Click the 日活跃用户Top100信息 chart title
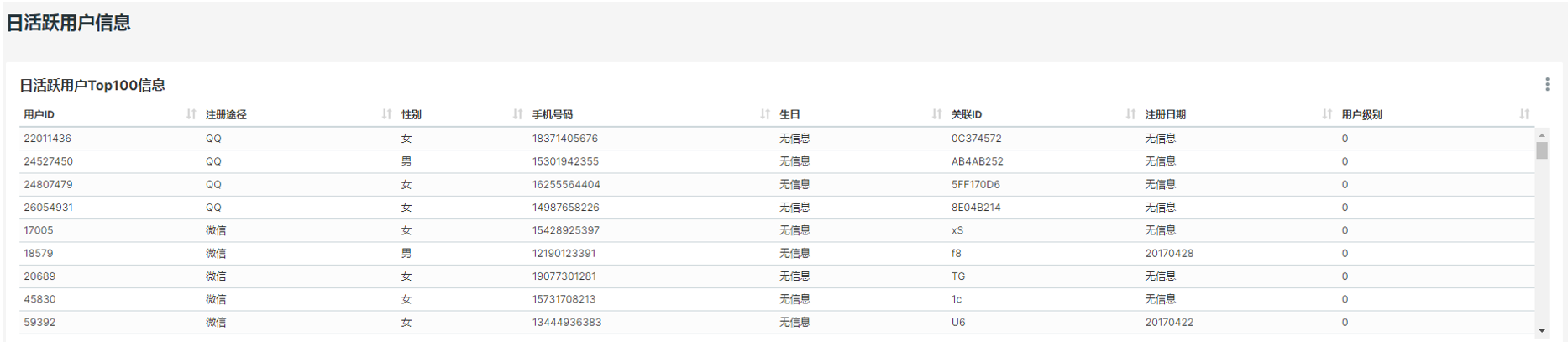 [92, 85]
